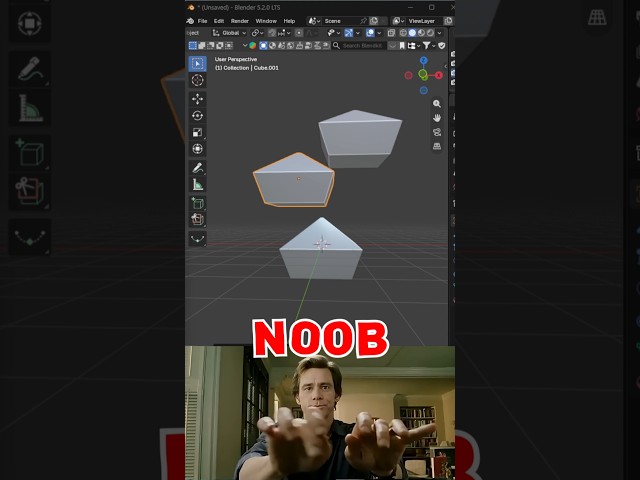Viewport: 640px width, 480px height.
Task: Toggle snapping magnet button
Action: (x=272, y=33)
